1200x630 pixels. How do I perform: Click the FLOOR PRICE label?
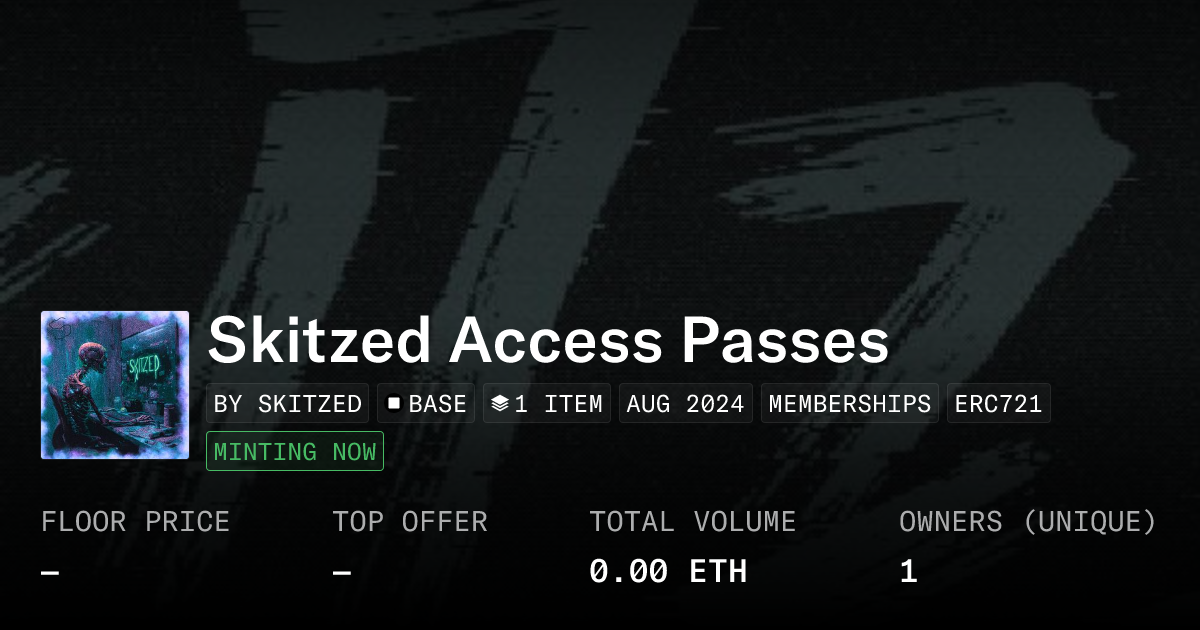[x=135, y=522]
